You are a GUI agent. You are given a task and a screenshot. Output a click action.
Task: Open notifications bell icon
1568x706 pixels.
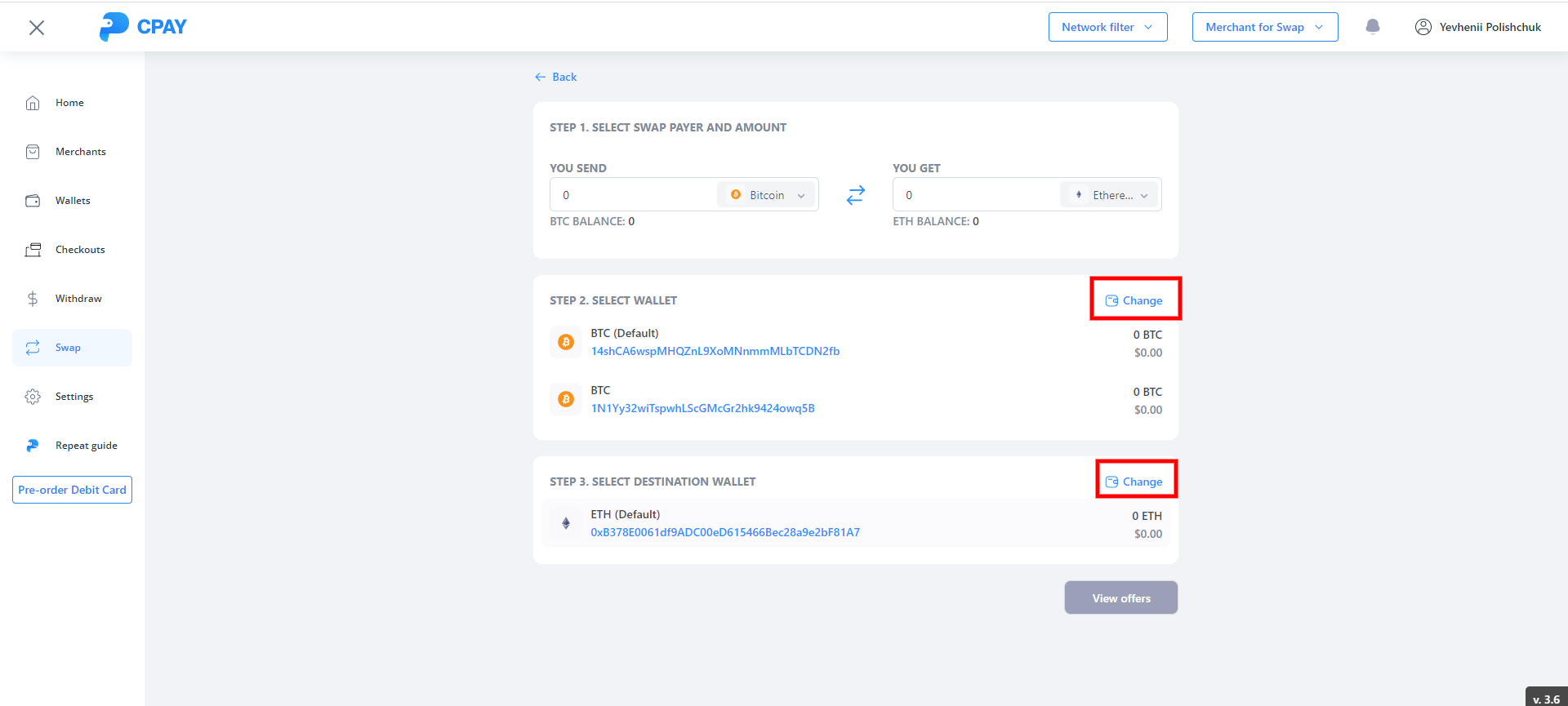coord(1373,27)
